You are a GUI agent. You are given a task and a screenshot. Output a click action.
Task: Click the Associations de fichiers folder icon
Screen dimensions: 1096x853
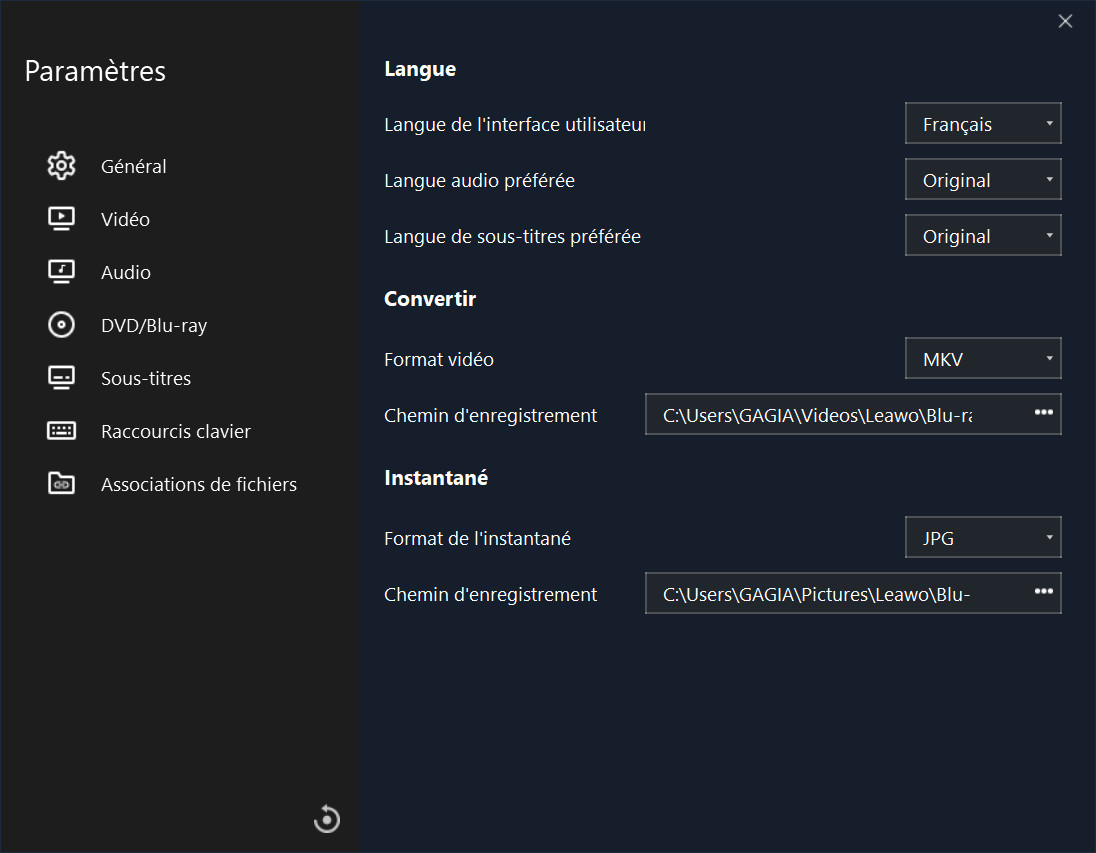click(x=62, y=484)
